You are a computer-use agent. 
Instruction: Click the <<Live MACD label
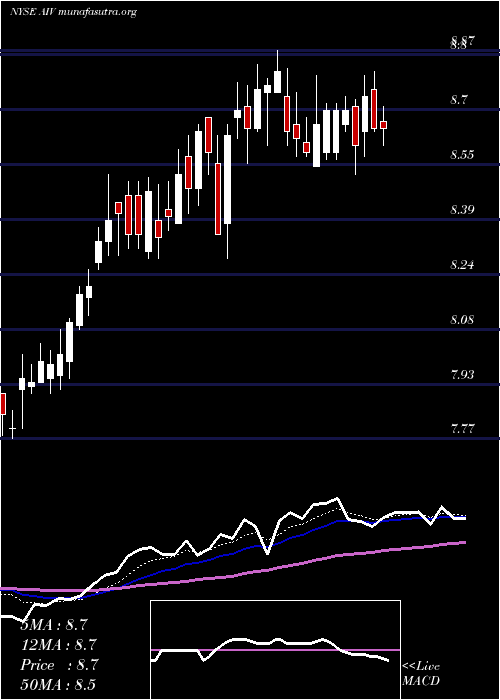(x=421, y=674)
